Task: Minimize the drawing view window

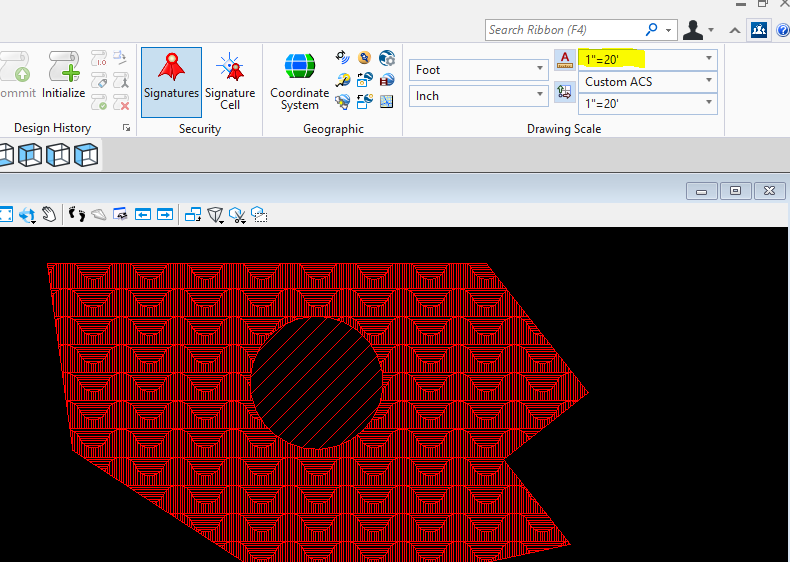Action: [x=702, y=191]
